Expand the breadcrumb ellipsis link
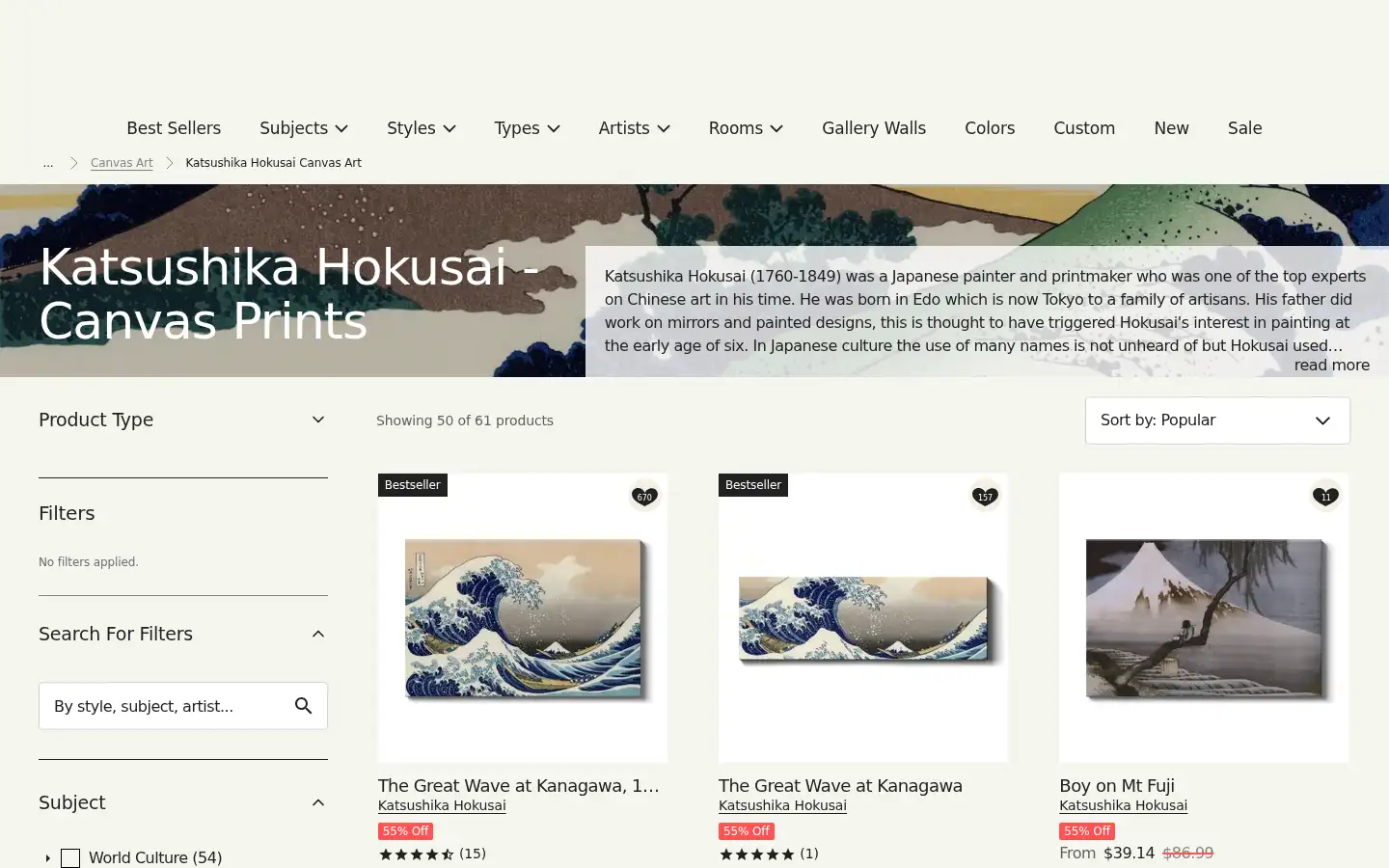The height and width of the screenshot is (868, 1389). (x=48, y=163)
